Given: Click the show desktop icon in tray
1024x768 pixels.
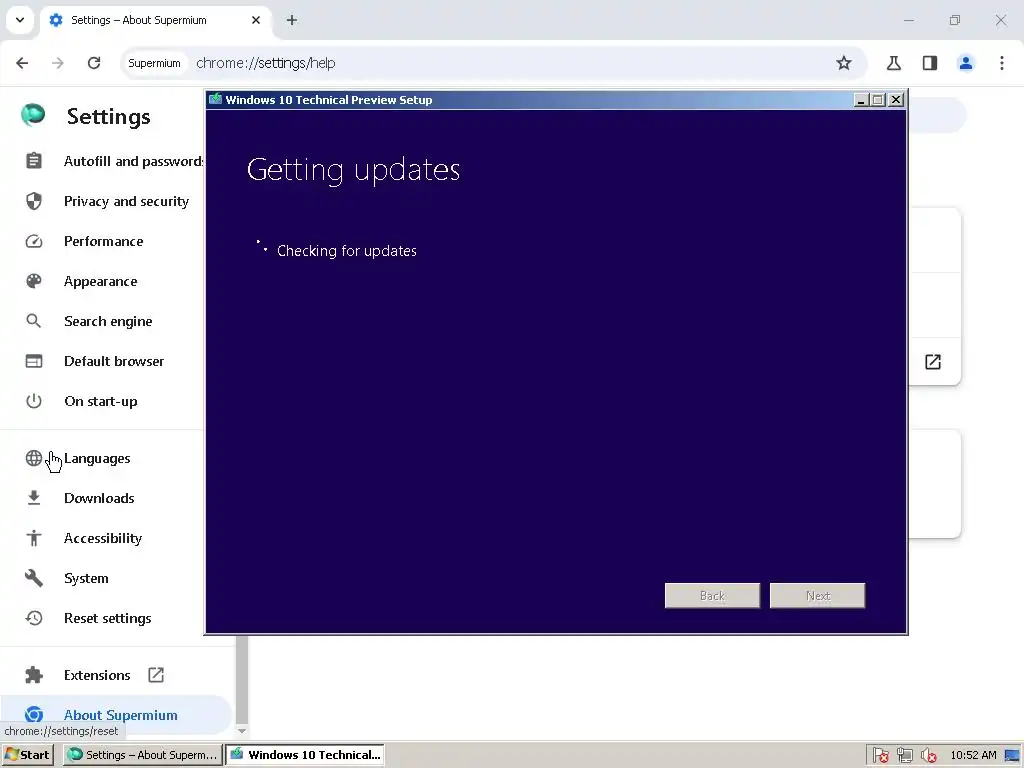Looking at the screenshot, I should point(1012,756).
